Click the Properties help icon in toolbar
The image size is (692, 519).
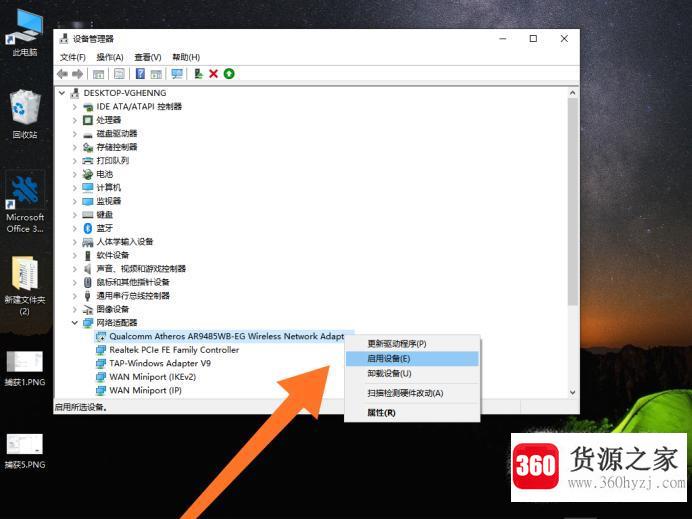(140, 74)
